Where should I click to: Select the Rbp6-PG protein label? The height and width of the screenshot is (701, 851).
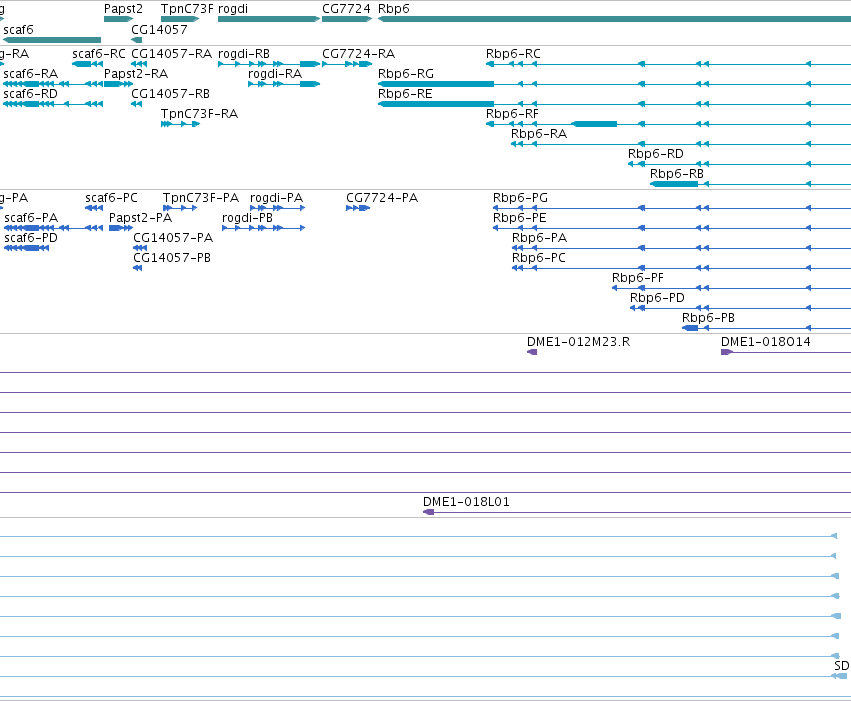[x=520, y=198]
